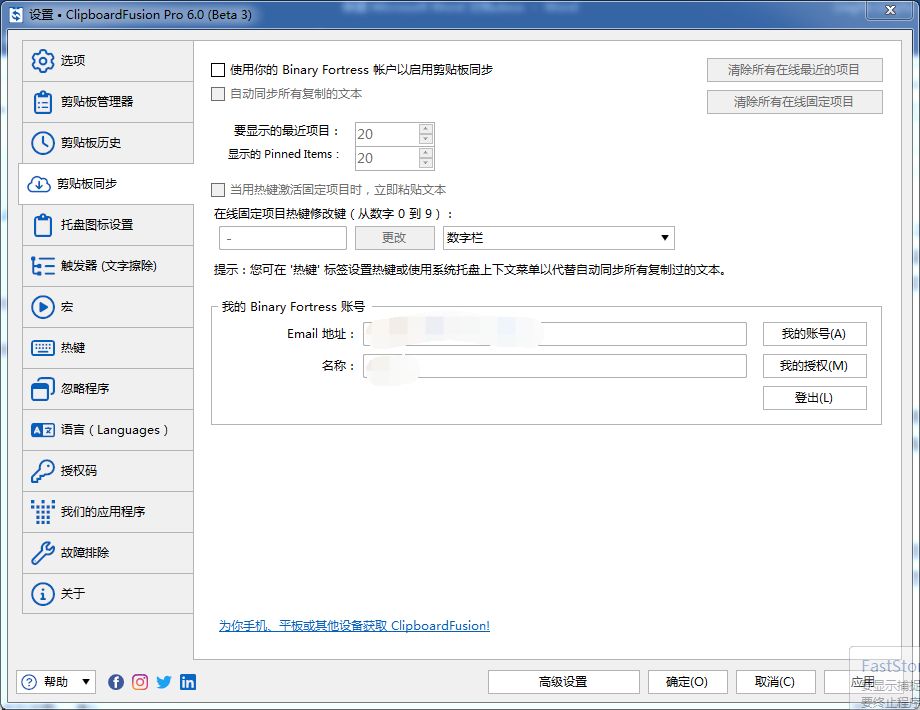Open the 关于 tab
This screenshot has width=920, height=710.
pyautogui.click(x=108, y=594)
